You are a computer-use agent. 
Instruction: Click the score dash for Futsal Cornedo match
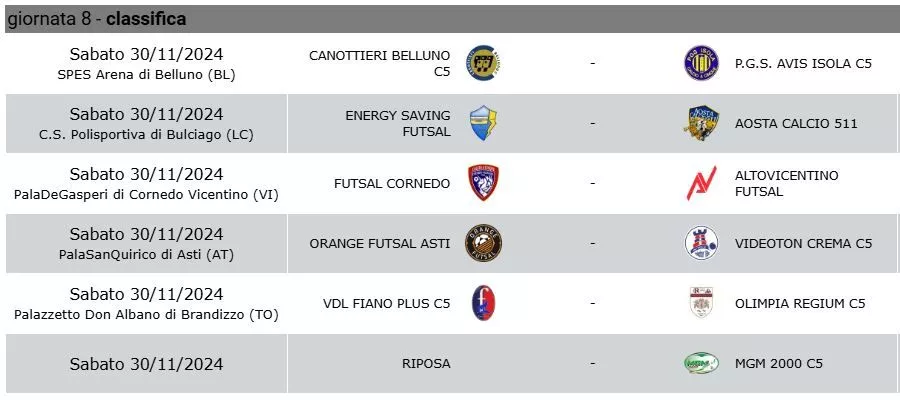[x=592, y=183]
